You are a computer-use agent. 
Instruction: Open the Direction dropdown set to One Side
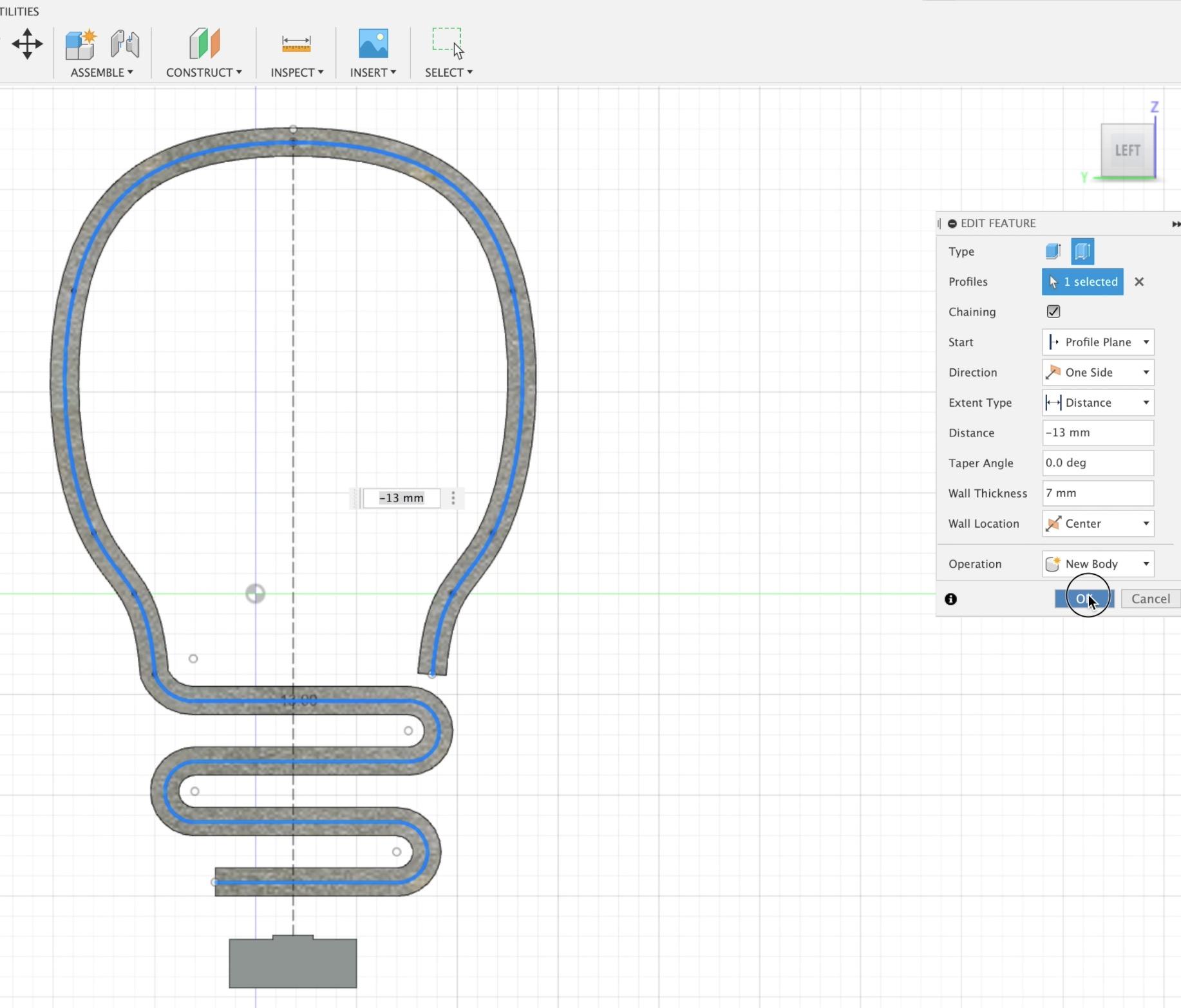[1097, 372]
